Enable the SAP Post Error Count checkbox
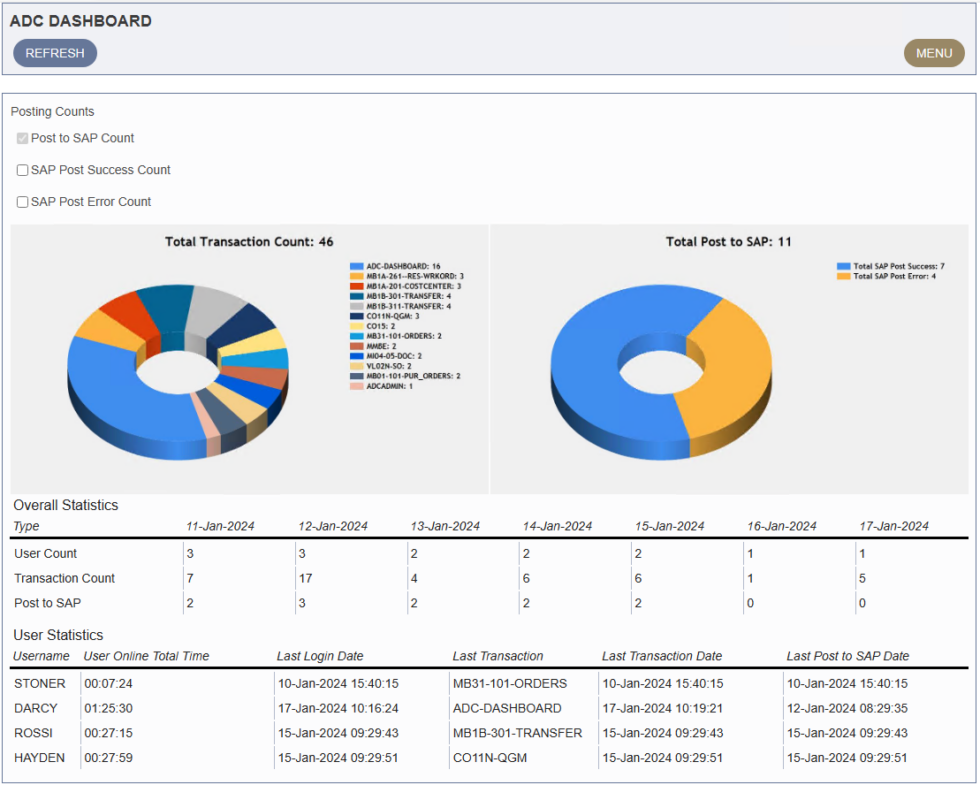The width and height of the screenshot is (980, 785). (x=21, y=201)
